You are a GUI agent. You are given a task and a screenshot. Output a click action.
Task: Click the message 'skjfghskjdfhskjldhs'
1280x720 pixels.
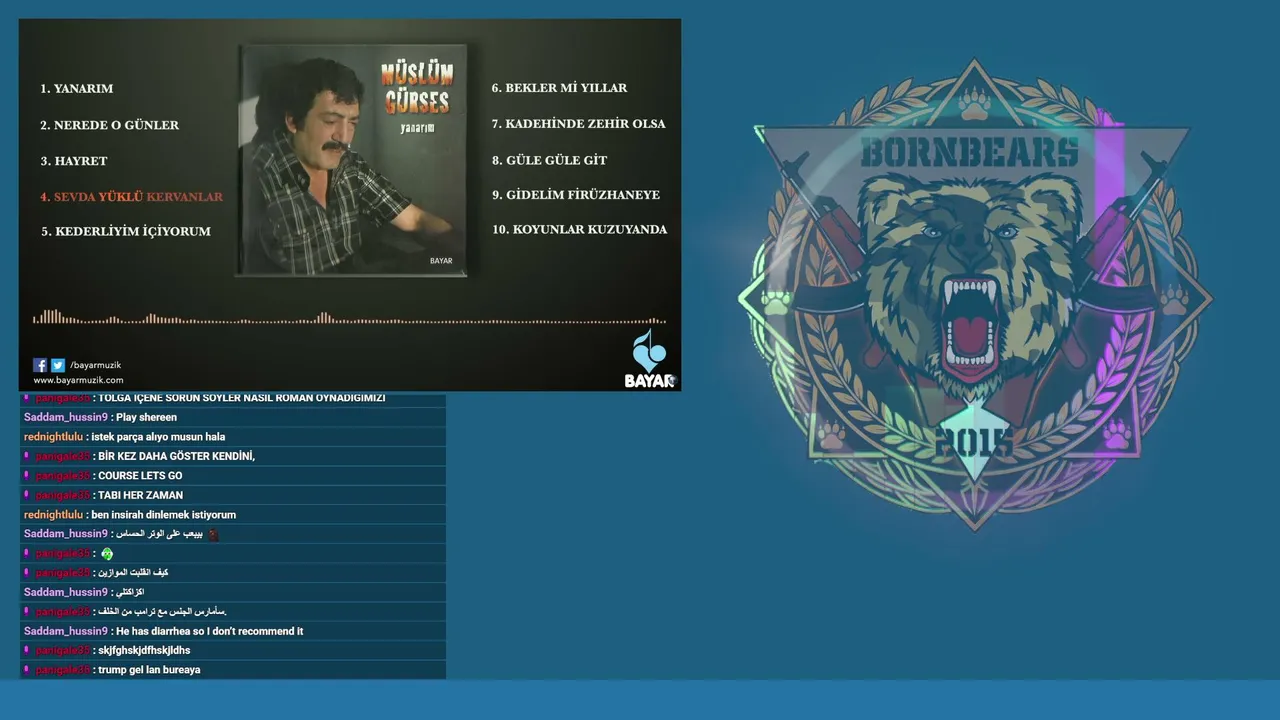(144, 651)
